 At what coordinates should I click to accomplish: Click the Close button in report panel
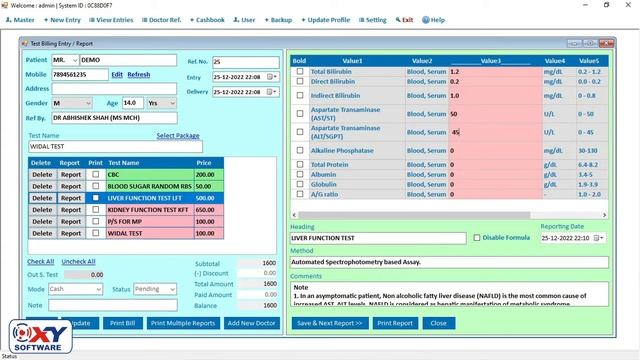pos(438,323)
